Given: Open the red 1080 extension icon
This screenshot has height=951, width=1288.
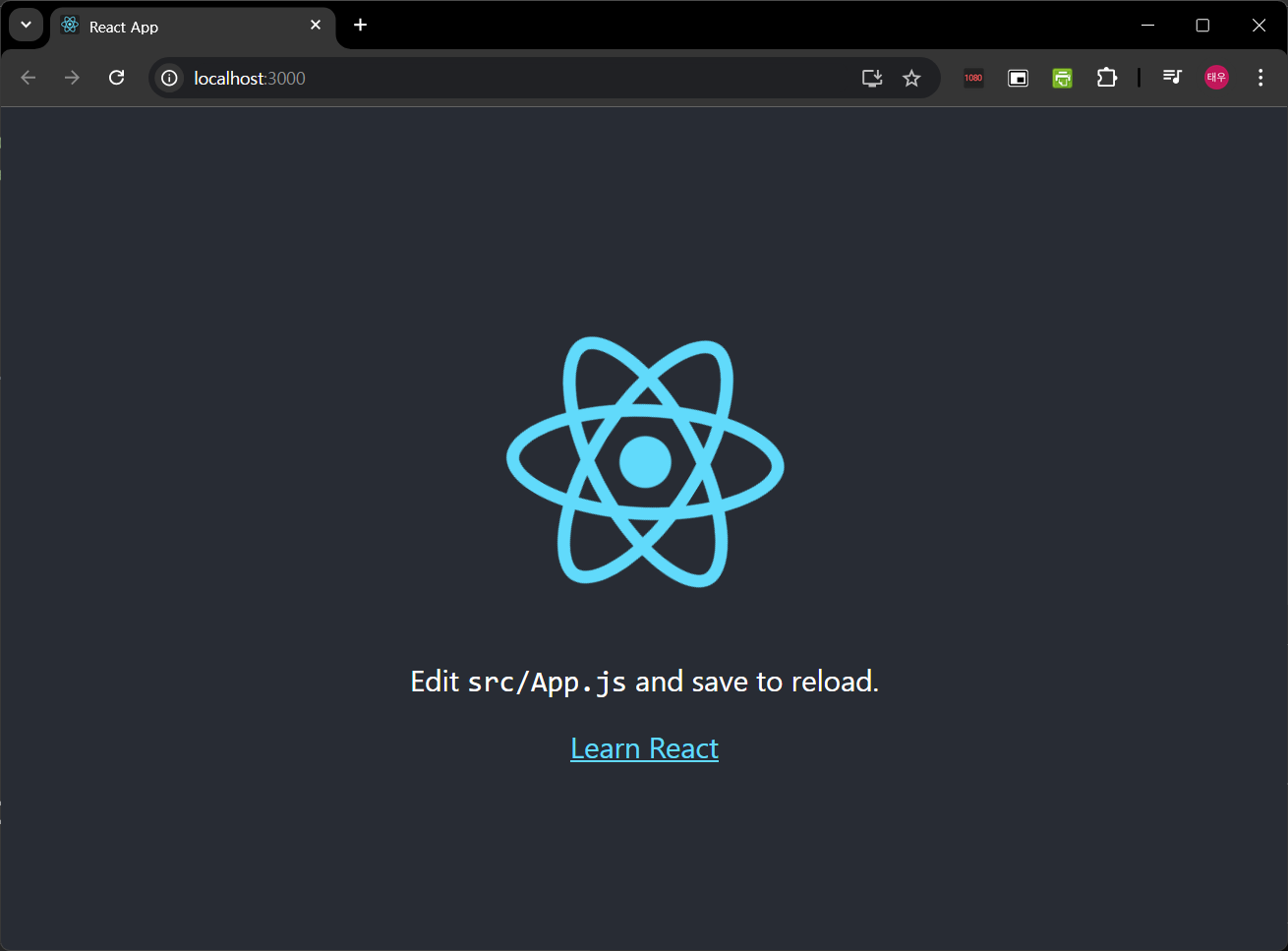Looking at the screenshot, I should click(x=973, y=78).
